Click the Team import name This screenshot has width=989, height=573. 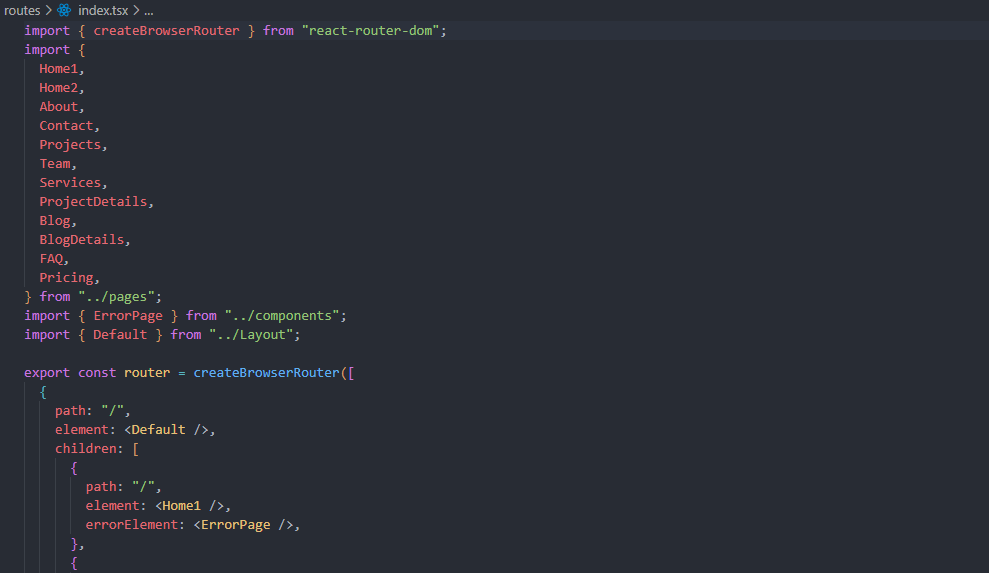point(55,163)
